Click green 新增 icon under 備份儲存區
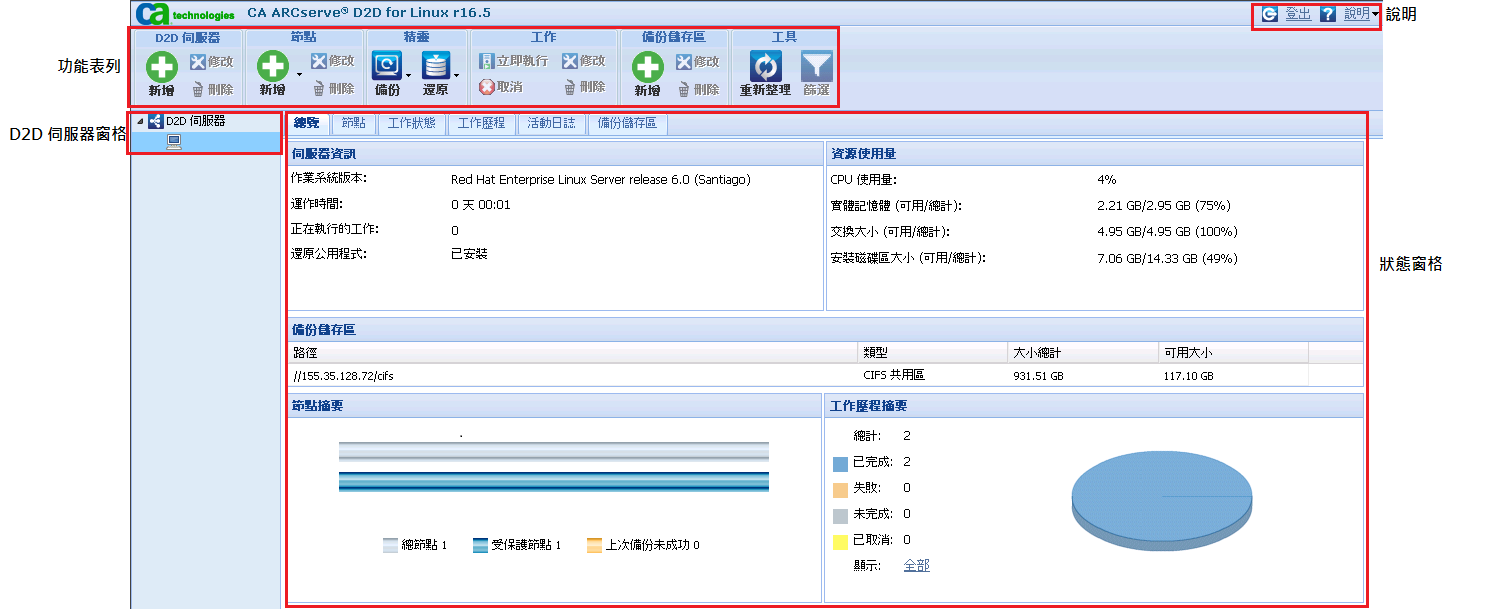 648,67
